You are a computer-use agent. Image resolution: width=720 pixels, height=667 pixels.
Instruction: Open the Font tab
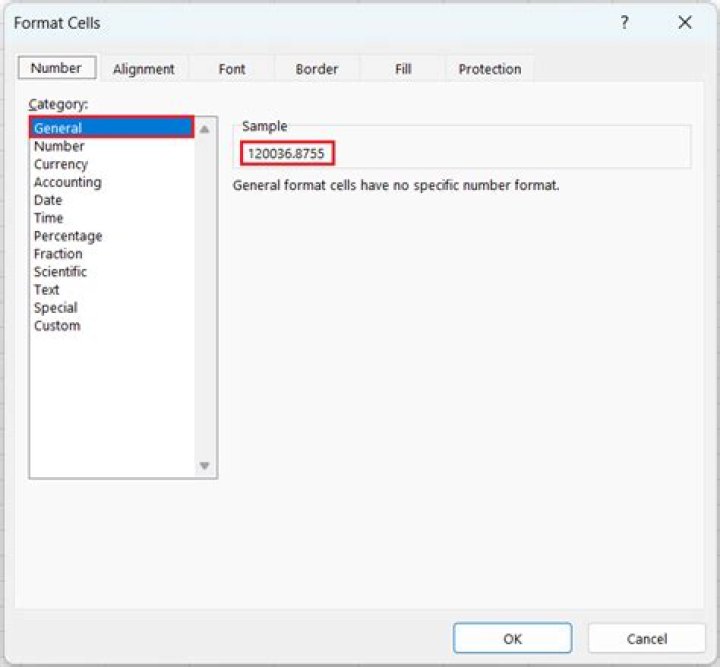coord(231,69)
